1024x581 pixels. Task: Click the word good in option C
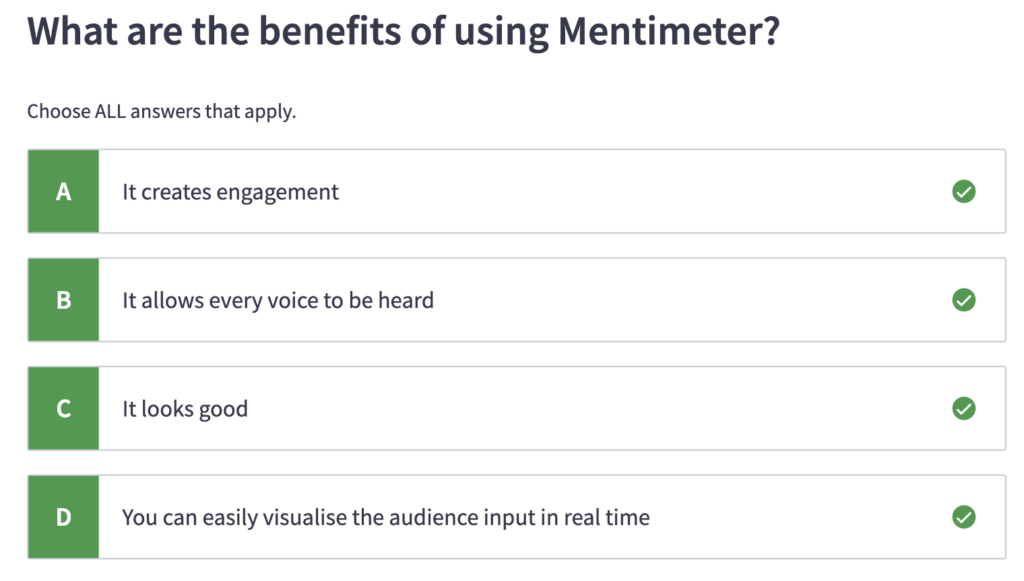tap(223, 410)
